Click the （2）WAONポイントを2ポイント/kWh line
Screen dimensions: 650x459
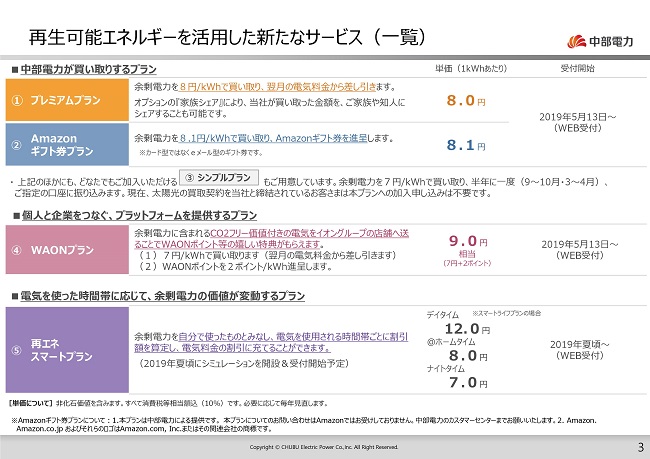235,267
